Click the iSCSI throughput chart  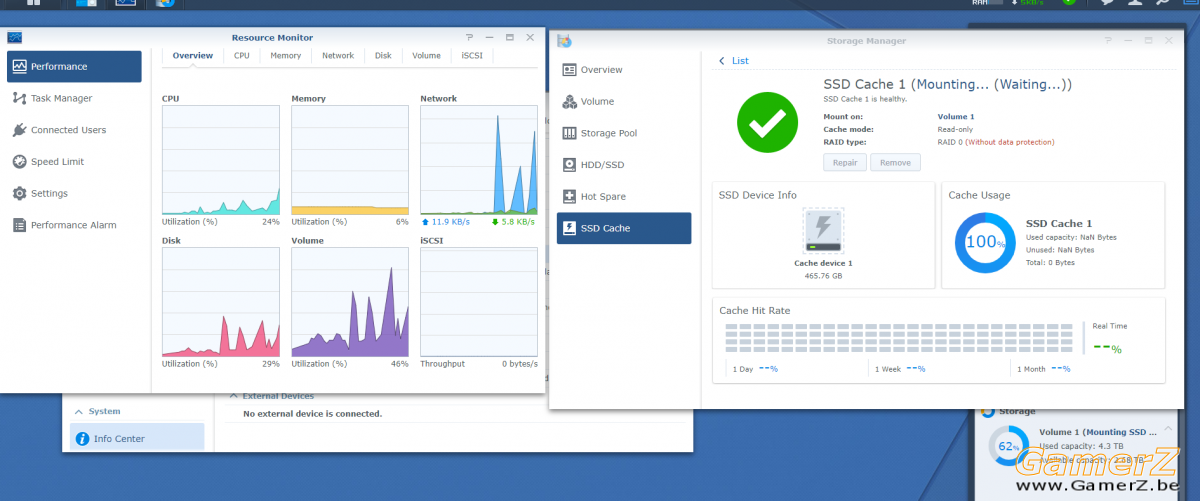(479, 302)
